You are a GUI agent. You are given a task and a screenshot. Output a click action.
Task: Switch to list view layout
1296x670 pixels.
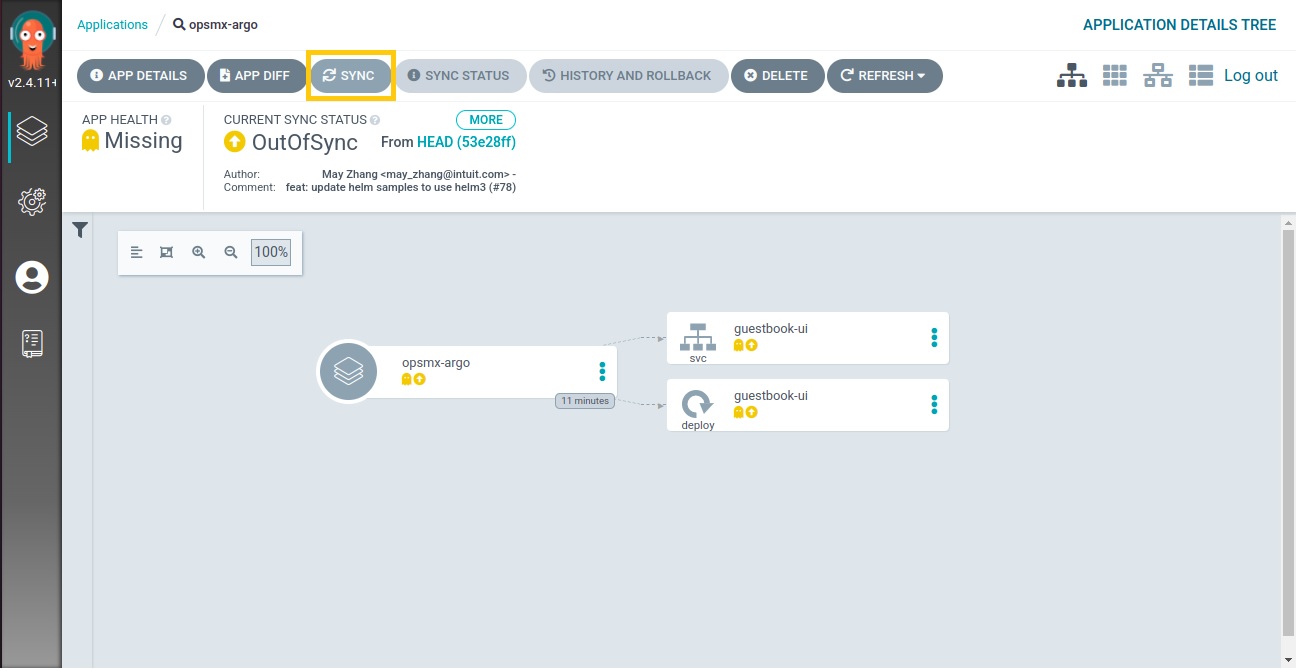click(x=1200, y=76)
